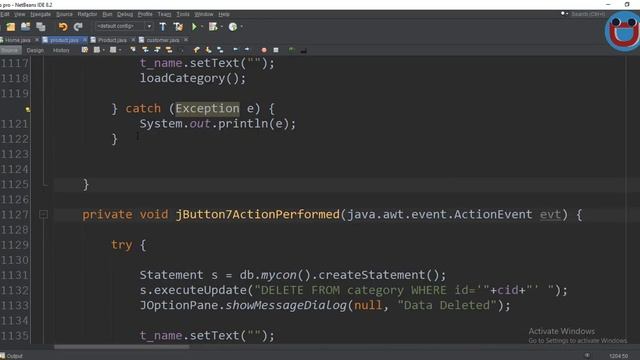640x360 pixels.
Task: Click the loadCategory(); call
Action: [x=193, y=78]
